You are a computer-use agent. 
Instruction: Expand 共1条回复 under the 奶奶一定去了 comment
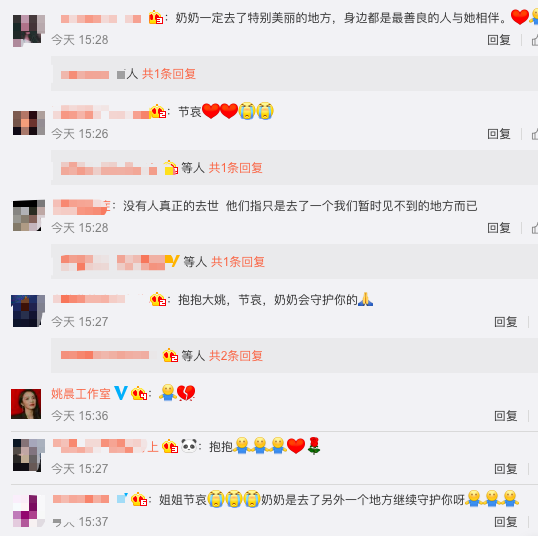[x=169, y=74]
